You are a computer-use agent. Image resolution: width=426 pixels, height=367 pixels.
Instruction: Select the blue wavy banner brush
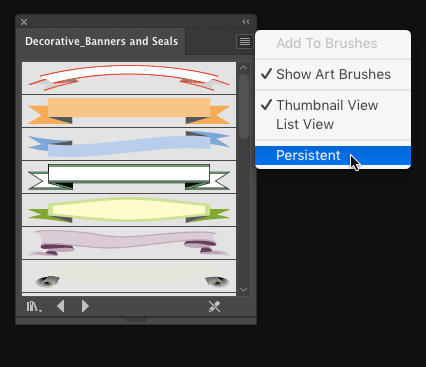click(129, 144)
